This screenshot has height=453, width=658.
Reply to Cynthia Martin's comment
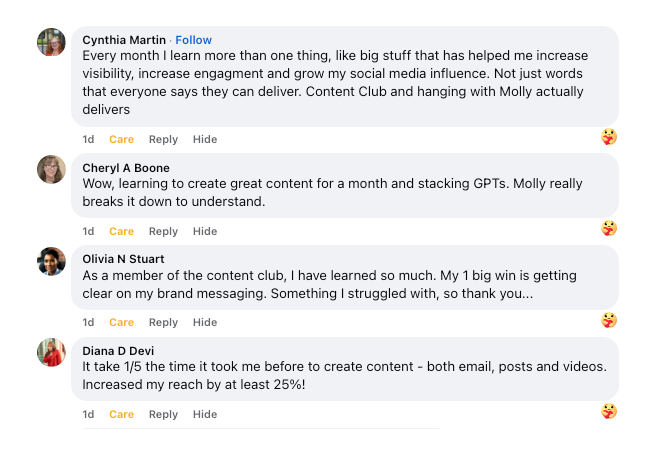tap(163, 139)
